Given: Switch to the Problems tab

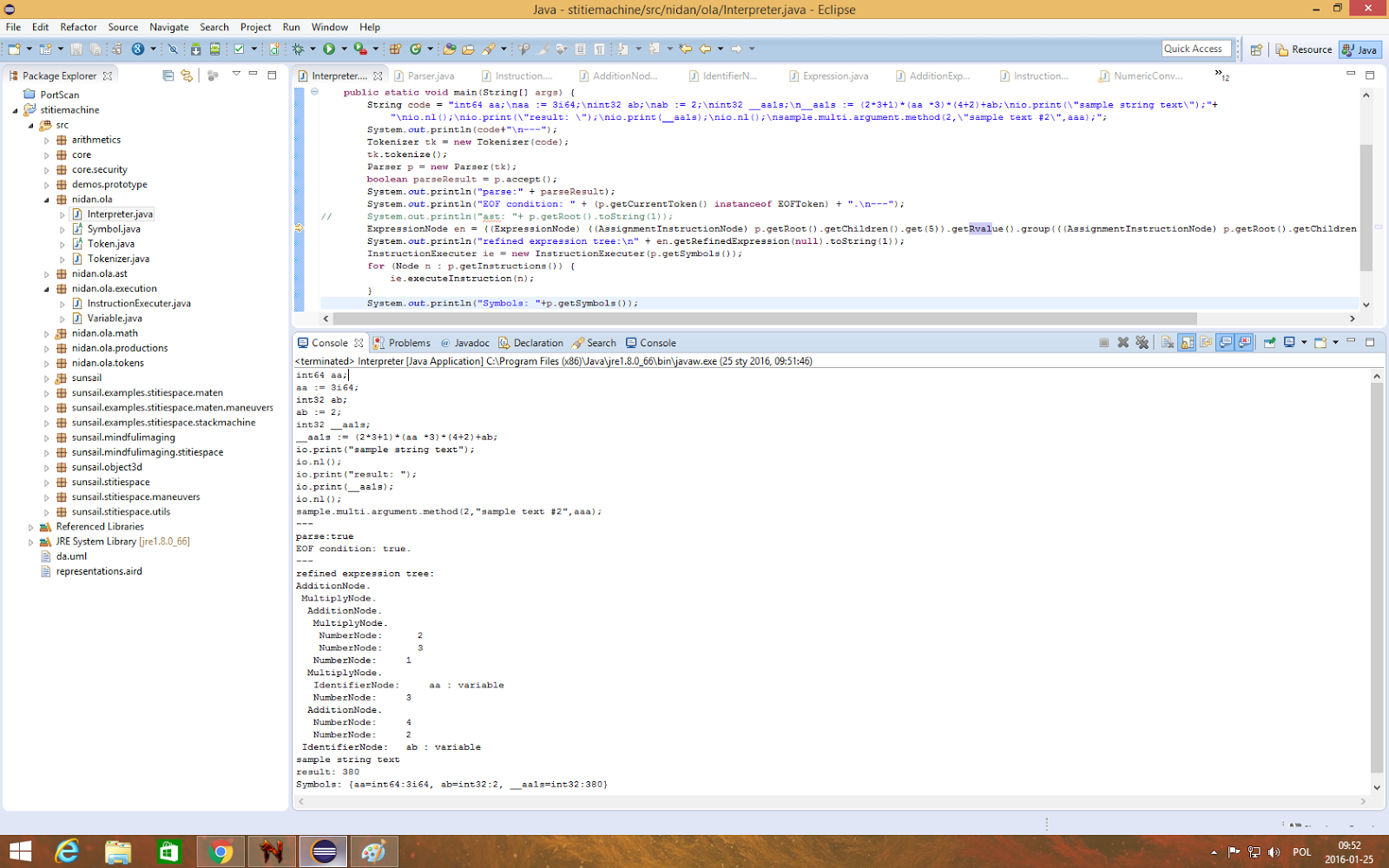Looking at the screenshot, I should pos(402,343).
